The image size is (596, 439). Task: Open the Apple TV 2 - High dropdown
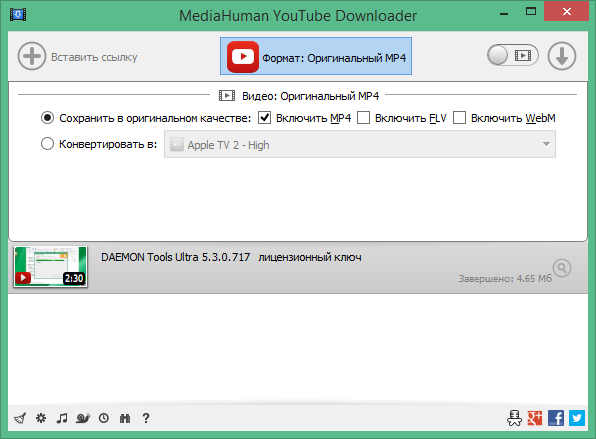tap(360, 144)
